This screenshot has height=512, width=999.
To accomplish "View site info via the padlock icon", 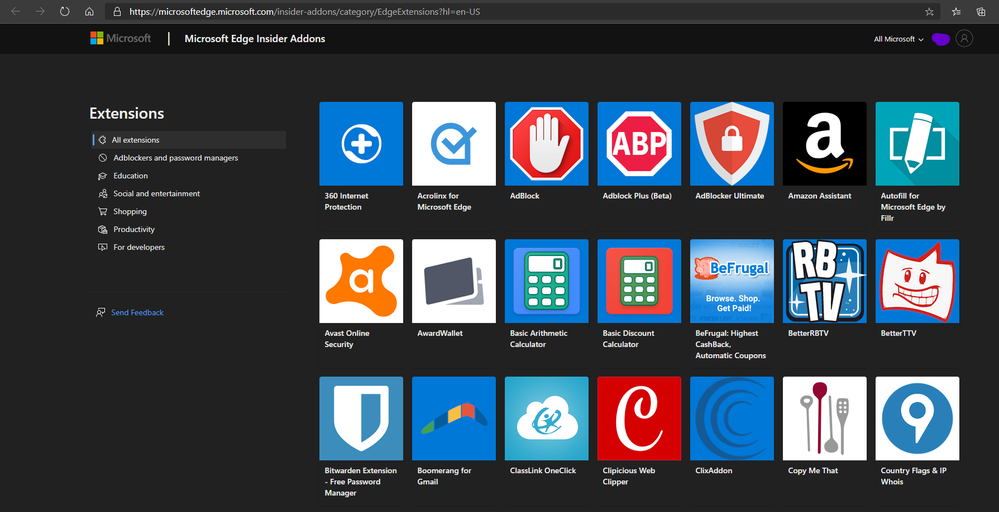I will tap(117, 11).
